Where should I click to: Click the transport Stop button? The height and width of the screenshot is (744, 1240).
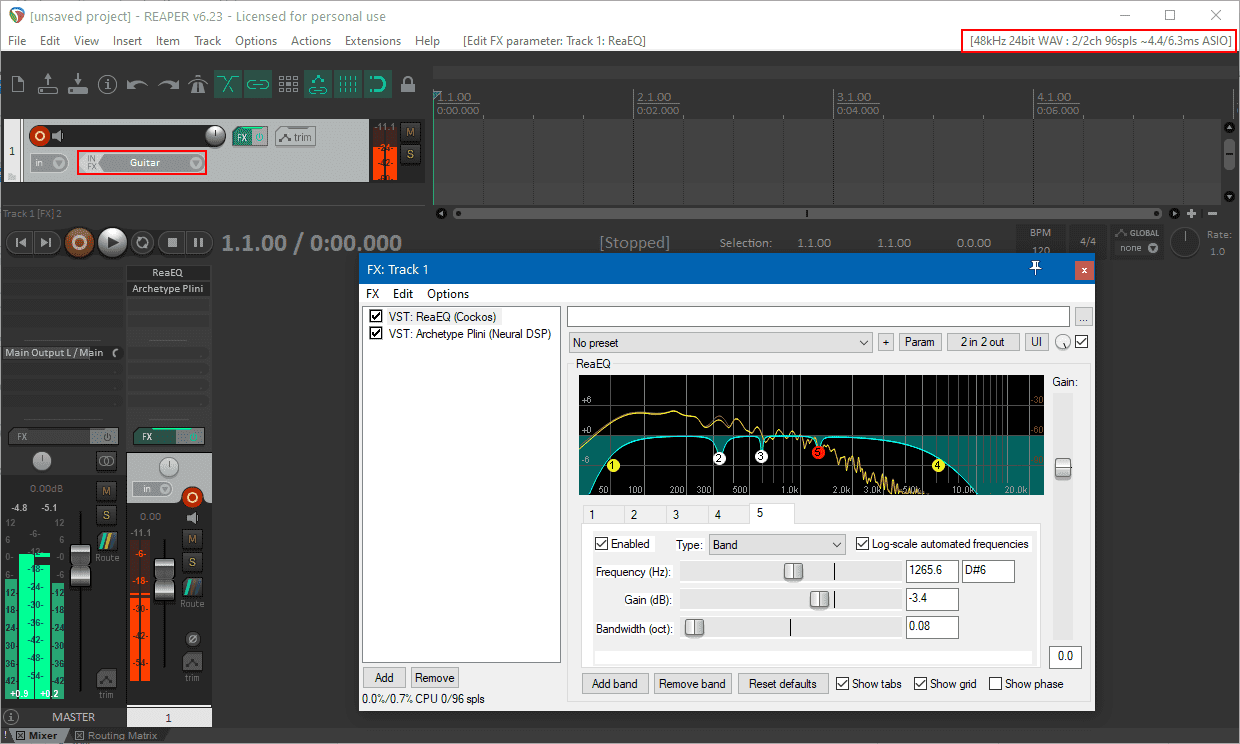[x=172, y=242]
